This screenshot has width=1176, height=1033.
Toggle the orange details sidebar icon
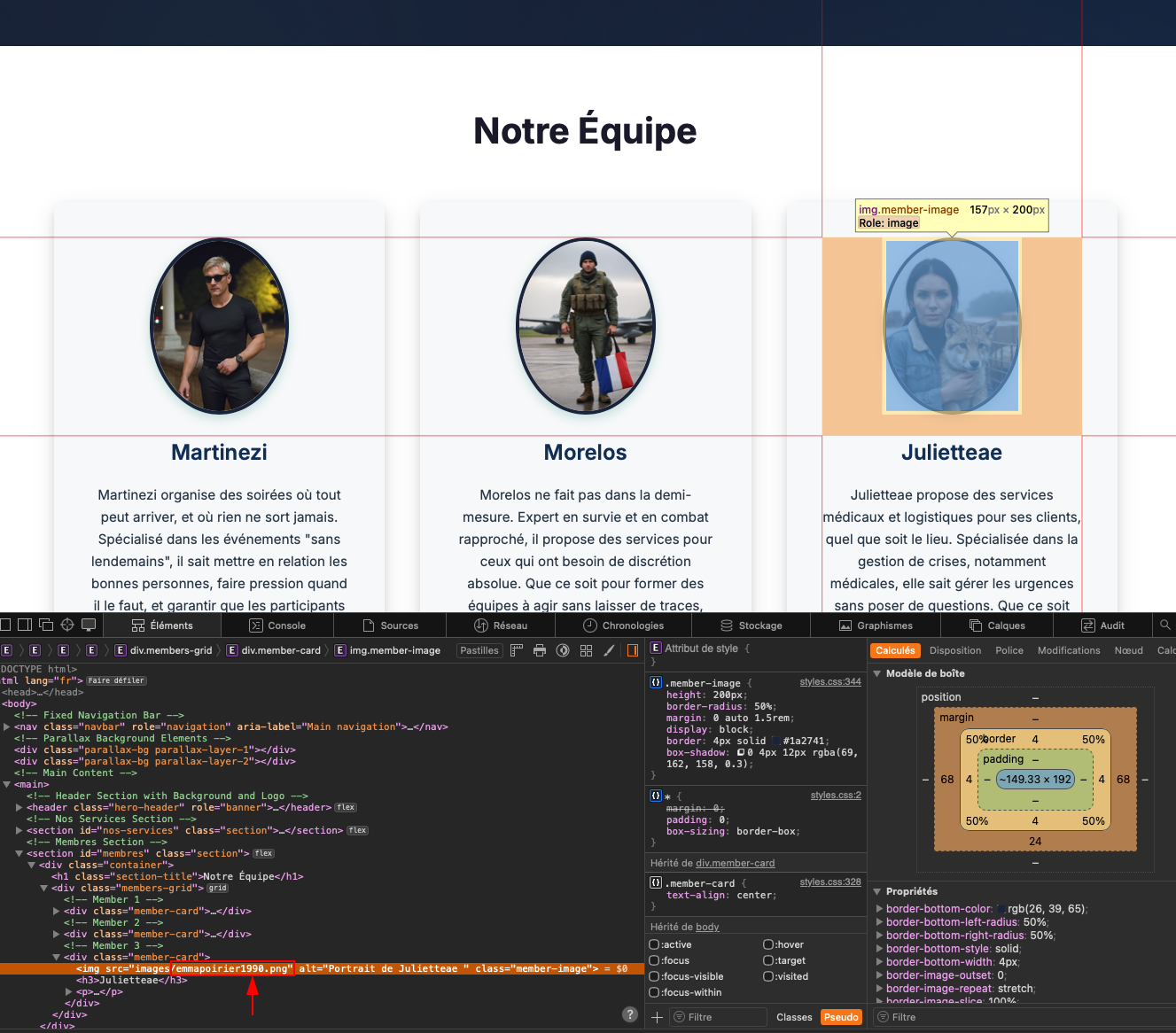[633, 650]
